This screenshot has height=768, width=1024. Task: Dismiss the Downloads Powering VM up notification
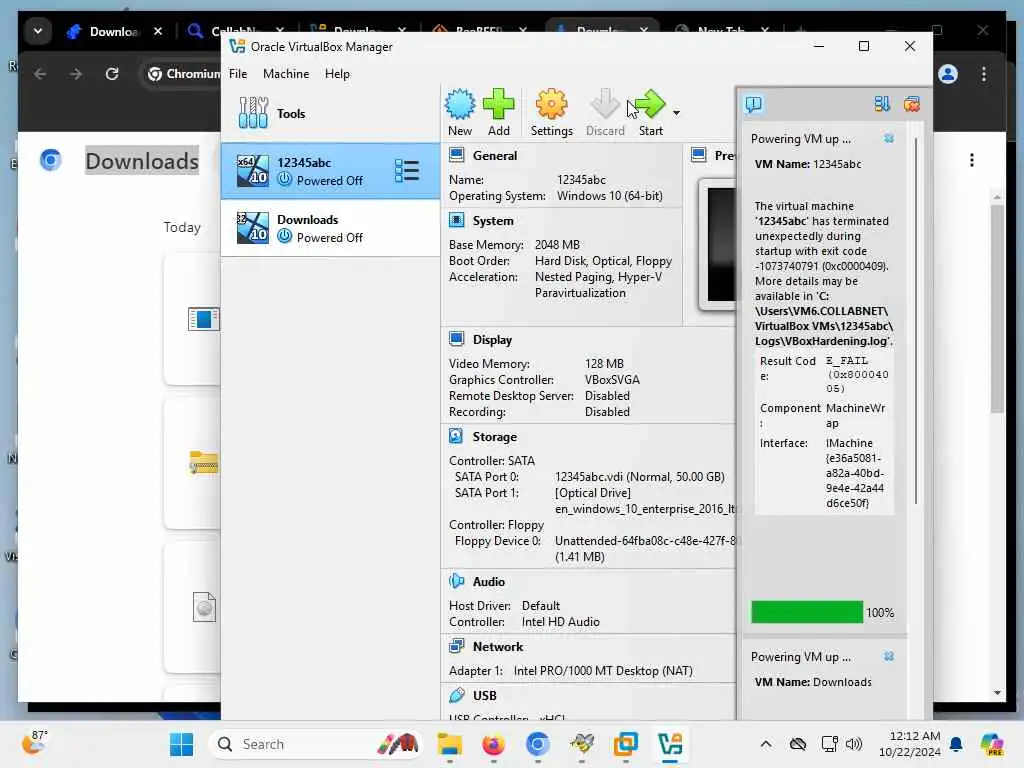point(889,656)
